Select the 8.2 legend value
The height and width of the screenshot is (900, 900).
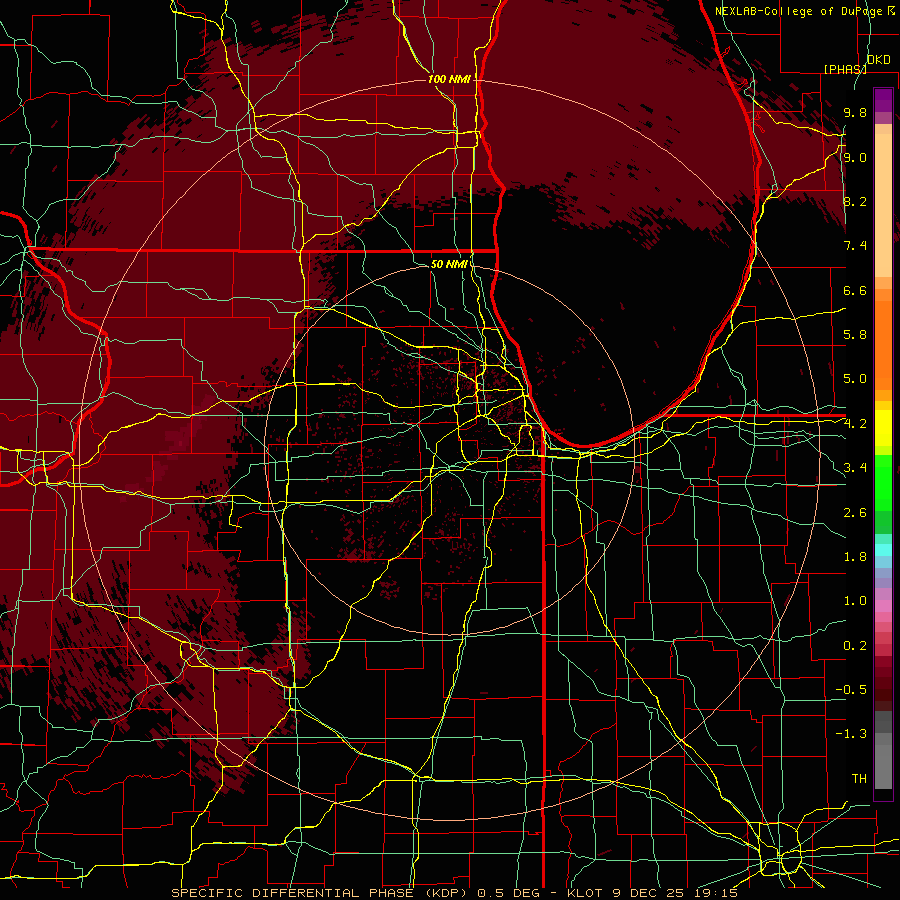[x=855, y=201]
